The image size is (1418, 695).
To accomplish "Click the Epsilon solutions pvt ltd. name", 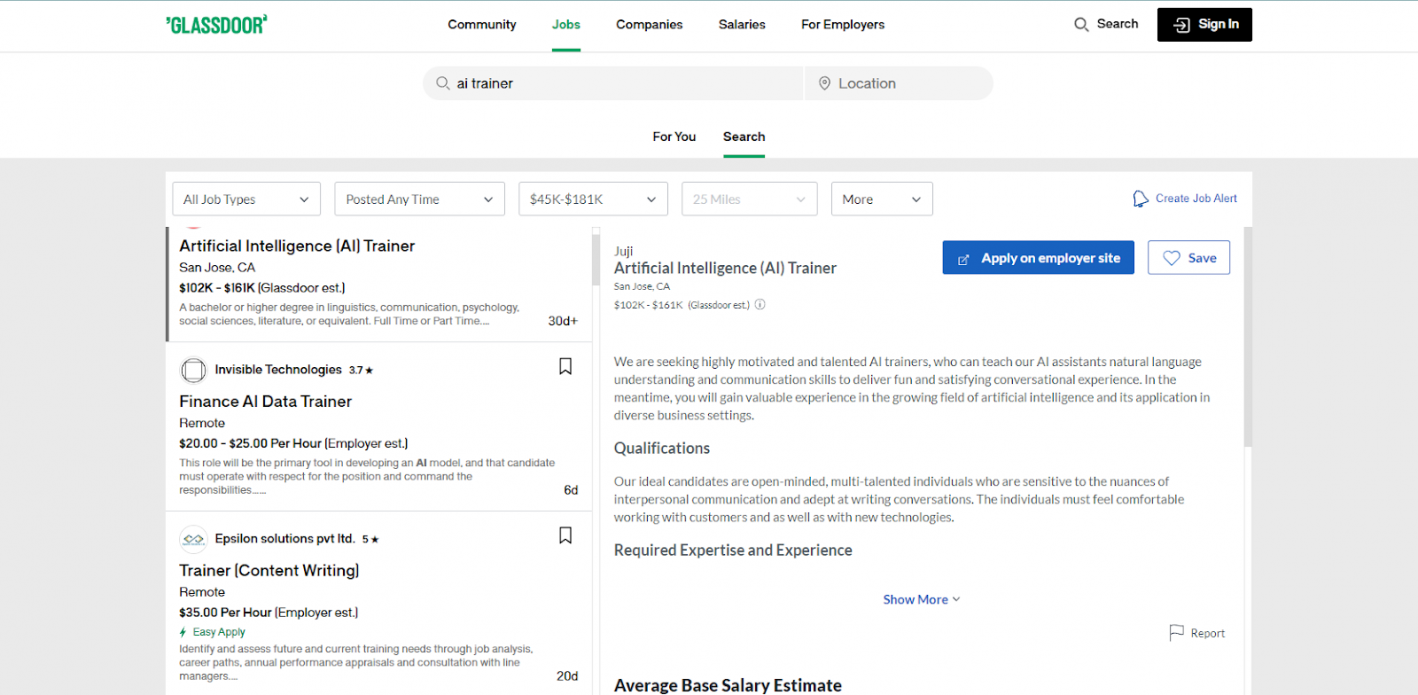I will [x=285, y=539].
